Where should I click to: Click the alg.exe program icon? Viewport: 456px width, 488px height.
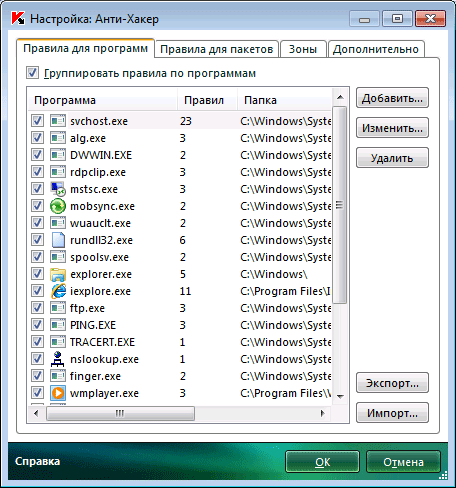coord(58,138)
